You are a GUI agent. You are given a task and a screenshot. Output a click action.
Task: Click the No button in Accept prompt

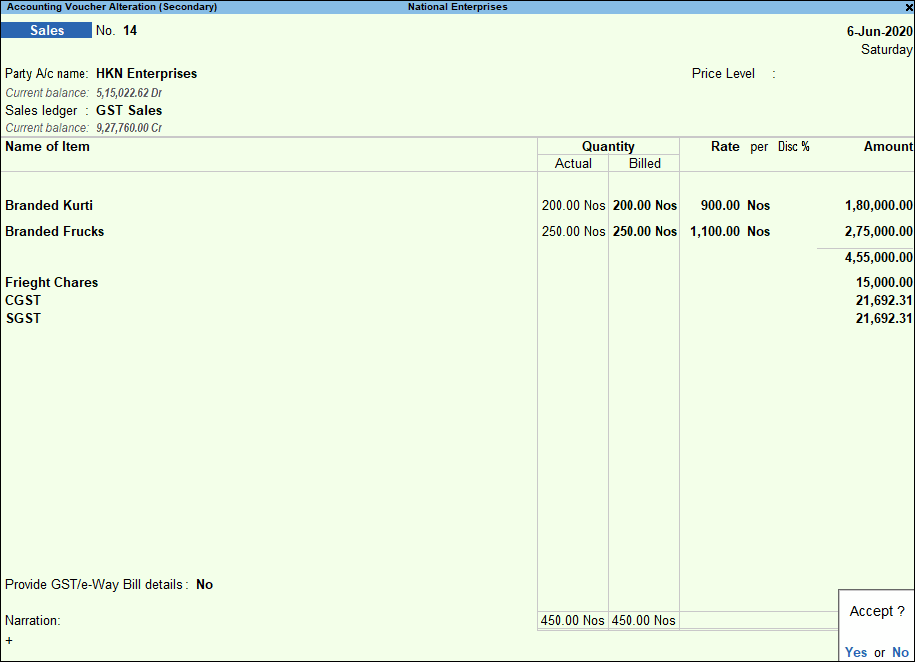pyautogui.click(x=899, y=652)
